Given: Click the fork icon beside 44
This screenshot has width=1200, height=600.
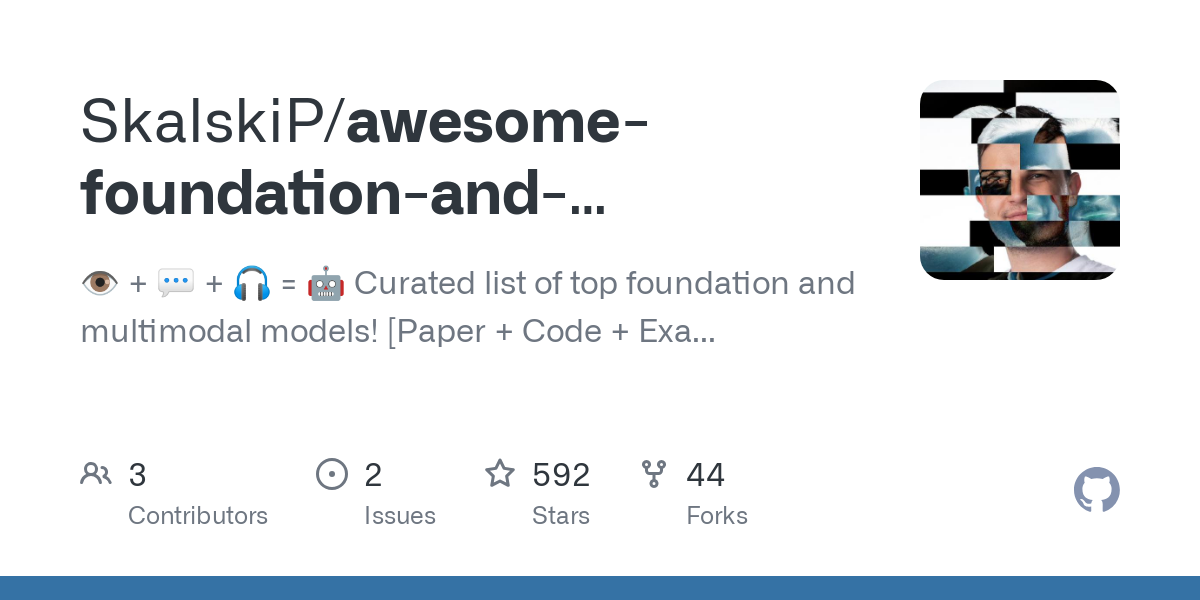Looking at the screenshot, I should point(654,474).
